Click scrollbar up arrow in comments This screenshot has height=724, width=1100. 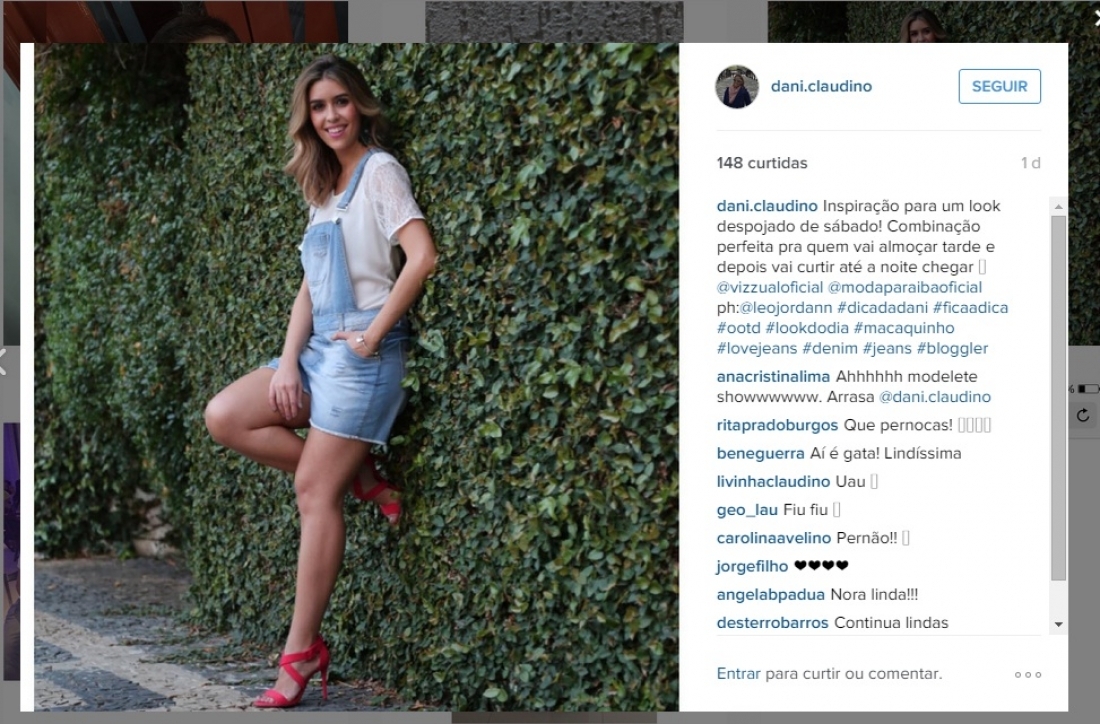[1059, 206]
